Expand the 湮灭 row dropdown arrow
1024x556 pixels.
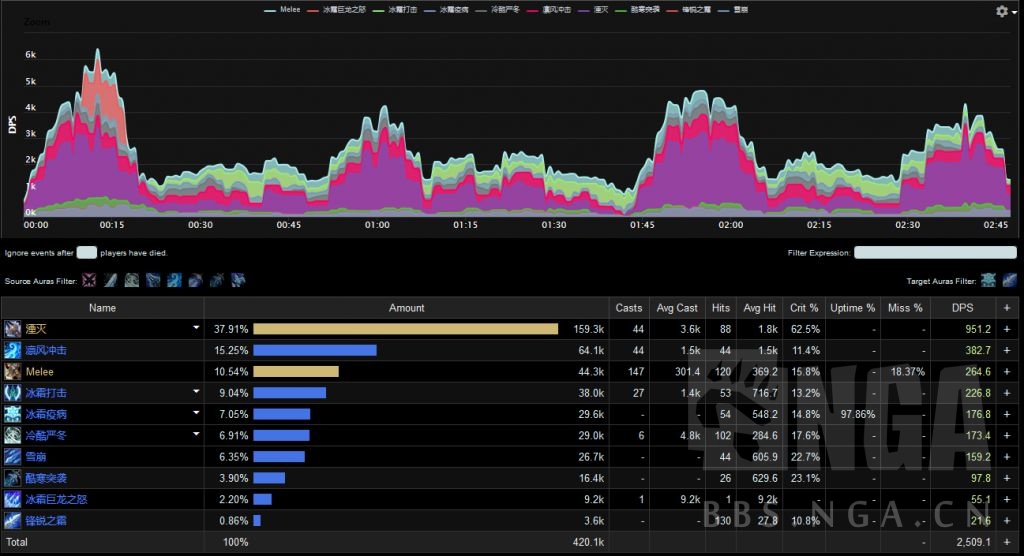click(196, 329)
